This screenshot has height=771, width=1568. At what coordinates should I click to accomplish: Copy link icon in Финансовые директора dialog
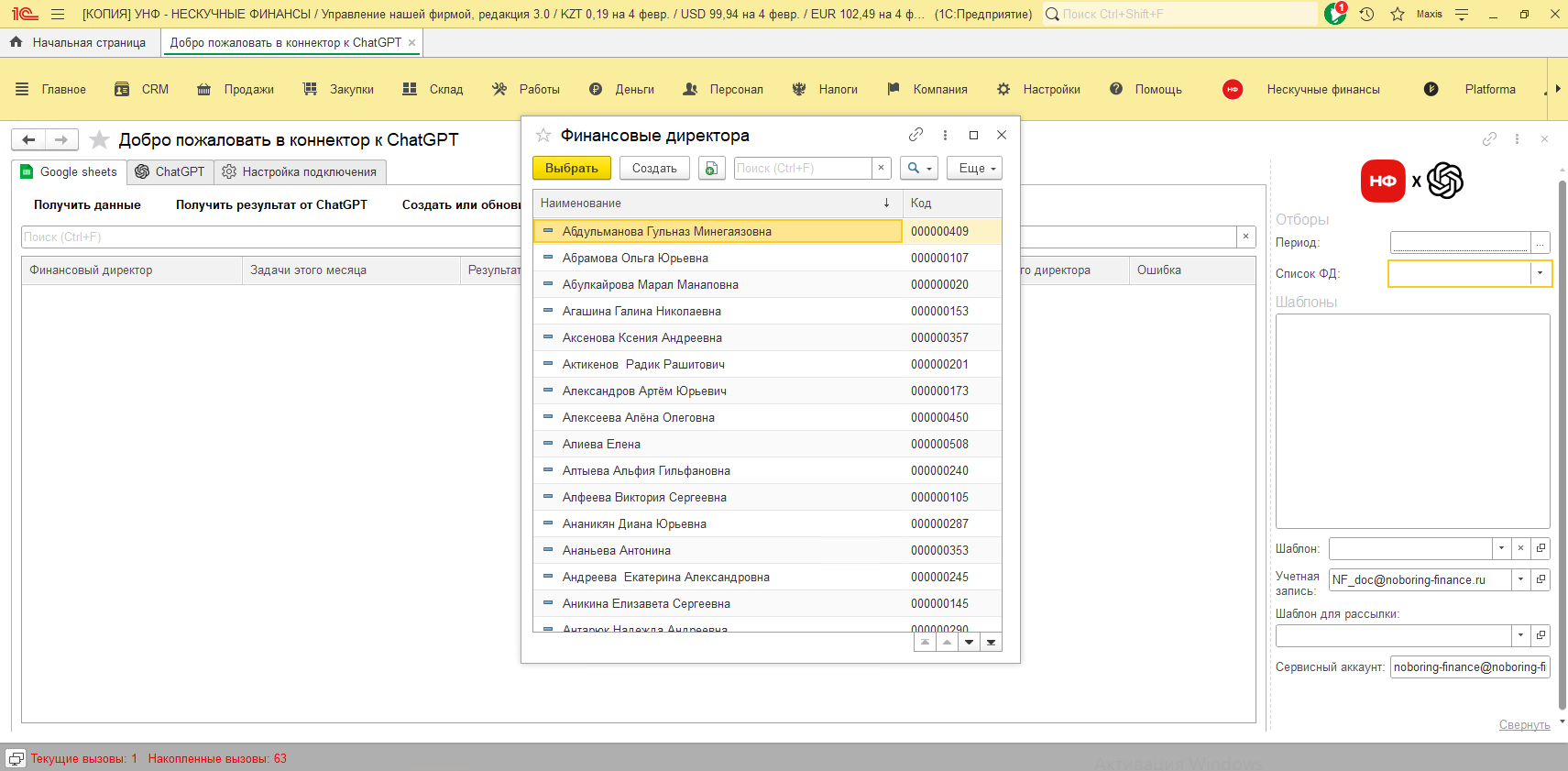point(916,135)
